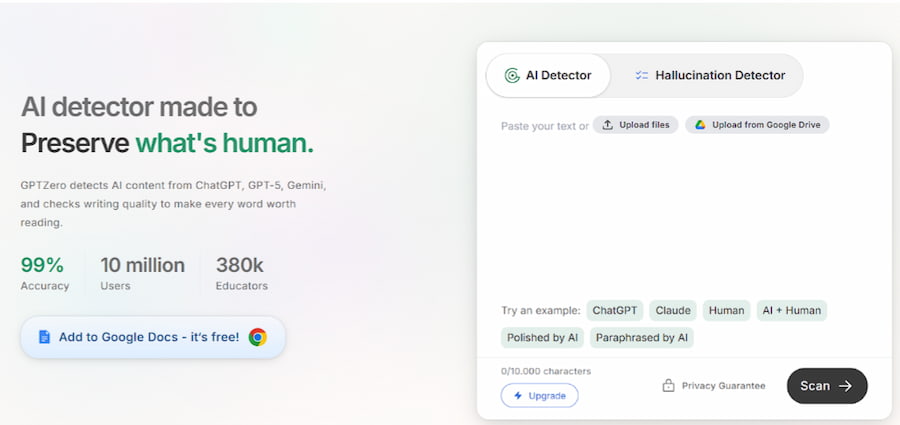The height and width of the screenshot is (425, 900).
Task: Click the arrow icon on Scan button
Action: [x=845, y=386]
